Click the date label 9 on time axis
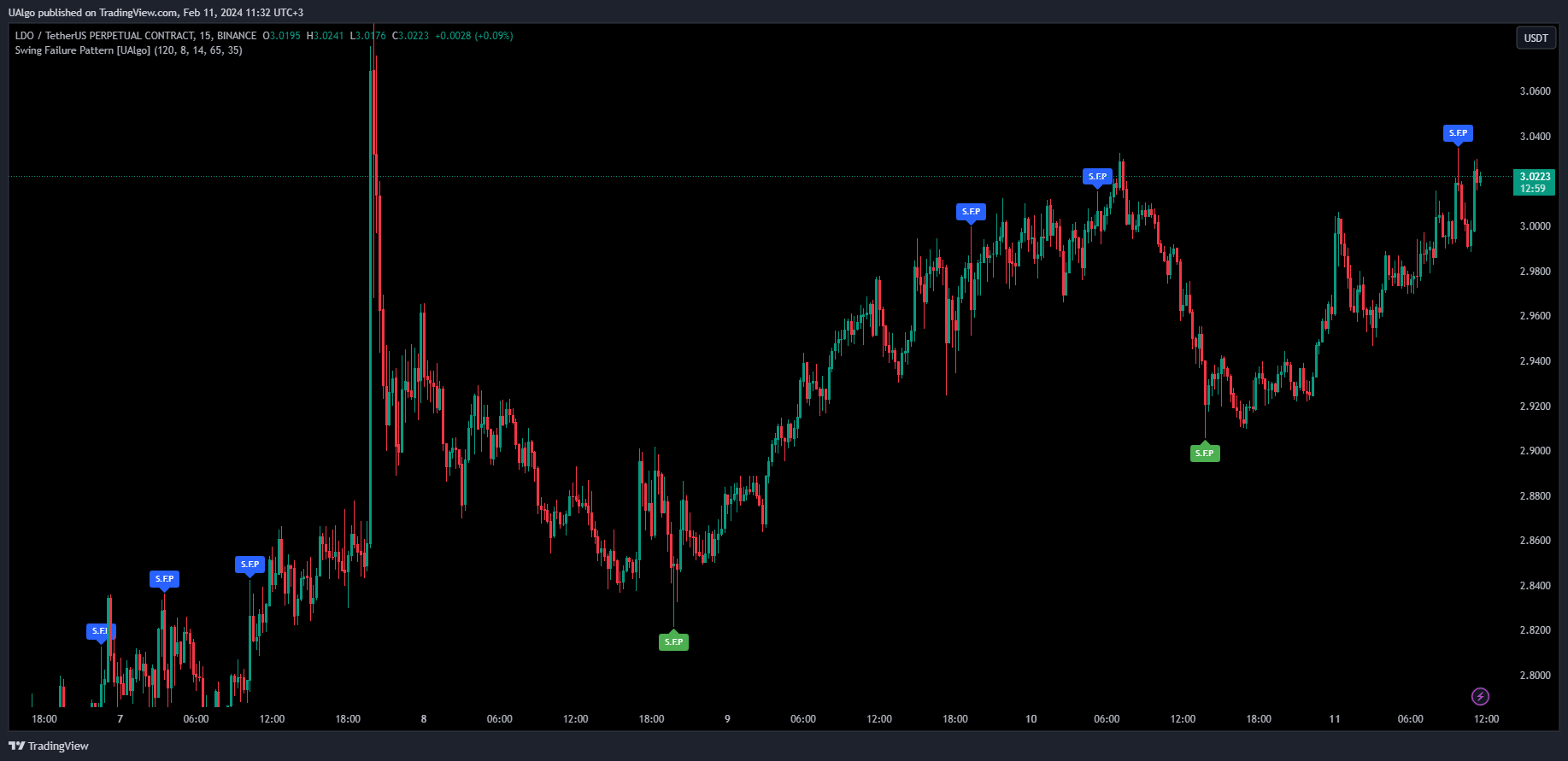1568x761 pixels. pyautogui.click(x=727, y=719)
